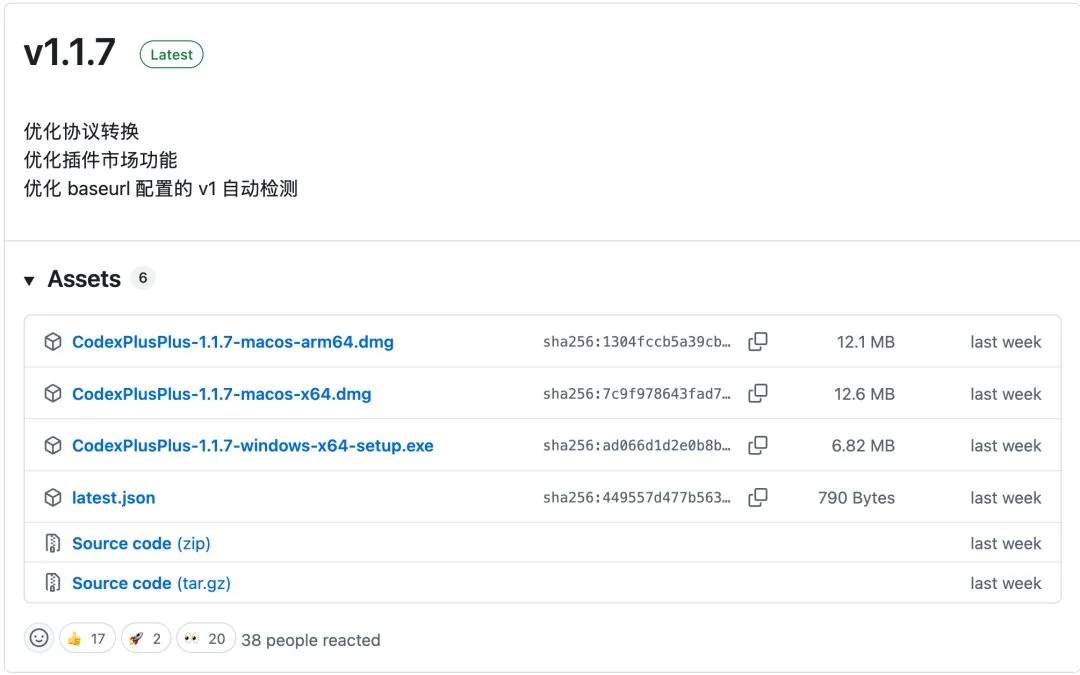Click the green Latest badge
The width and height of the screenshot is (1080, 675).
tap(172, 54)
